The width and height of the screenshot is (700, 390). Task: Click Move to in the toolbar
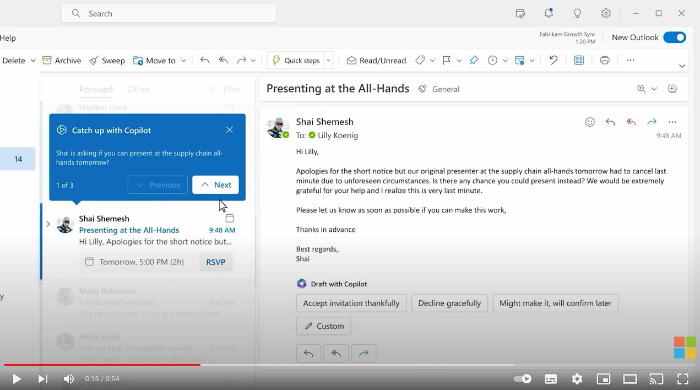[154, 60]
